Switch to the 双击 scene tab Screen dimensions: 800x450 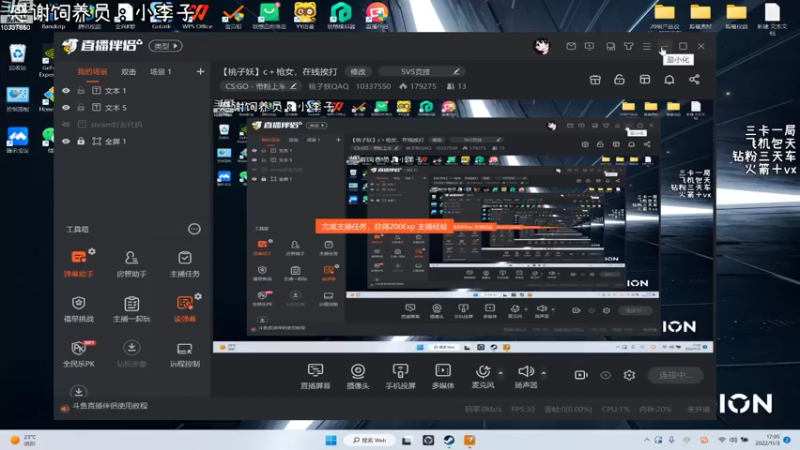128,72
